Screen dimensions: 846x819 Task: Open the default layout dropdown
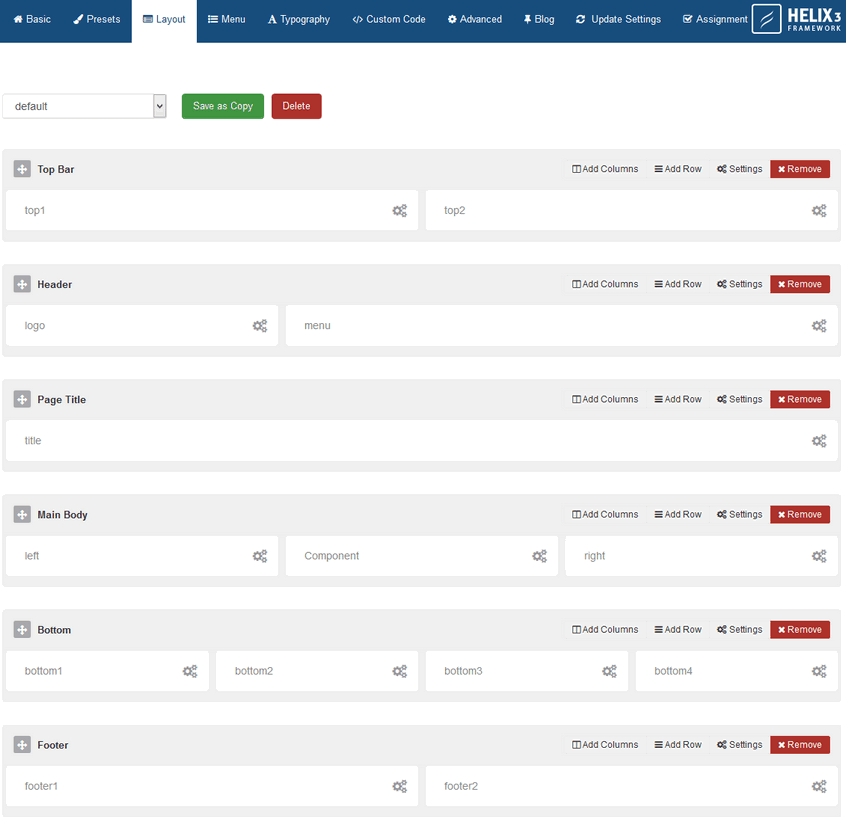[x=84, y=106]
